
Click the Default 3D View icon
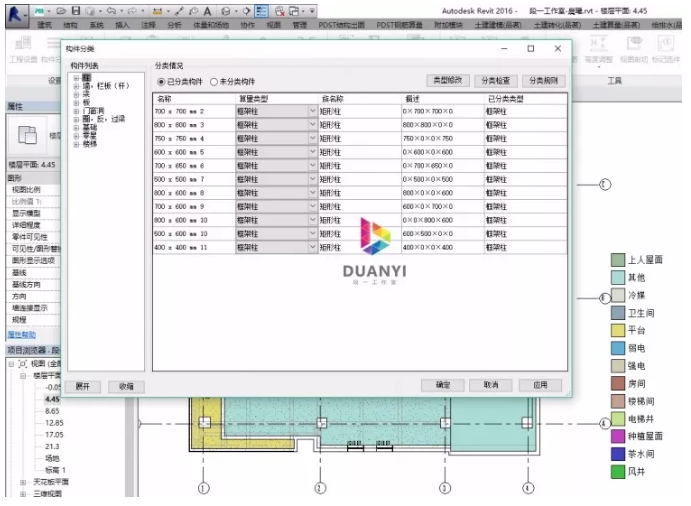pos(226,11)
